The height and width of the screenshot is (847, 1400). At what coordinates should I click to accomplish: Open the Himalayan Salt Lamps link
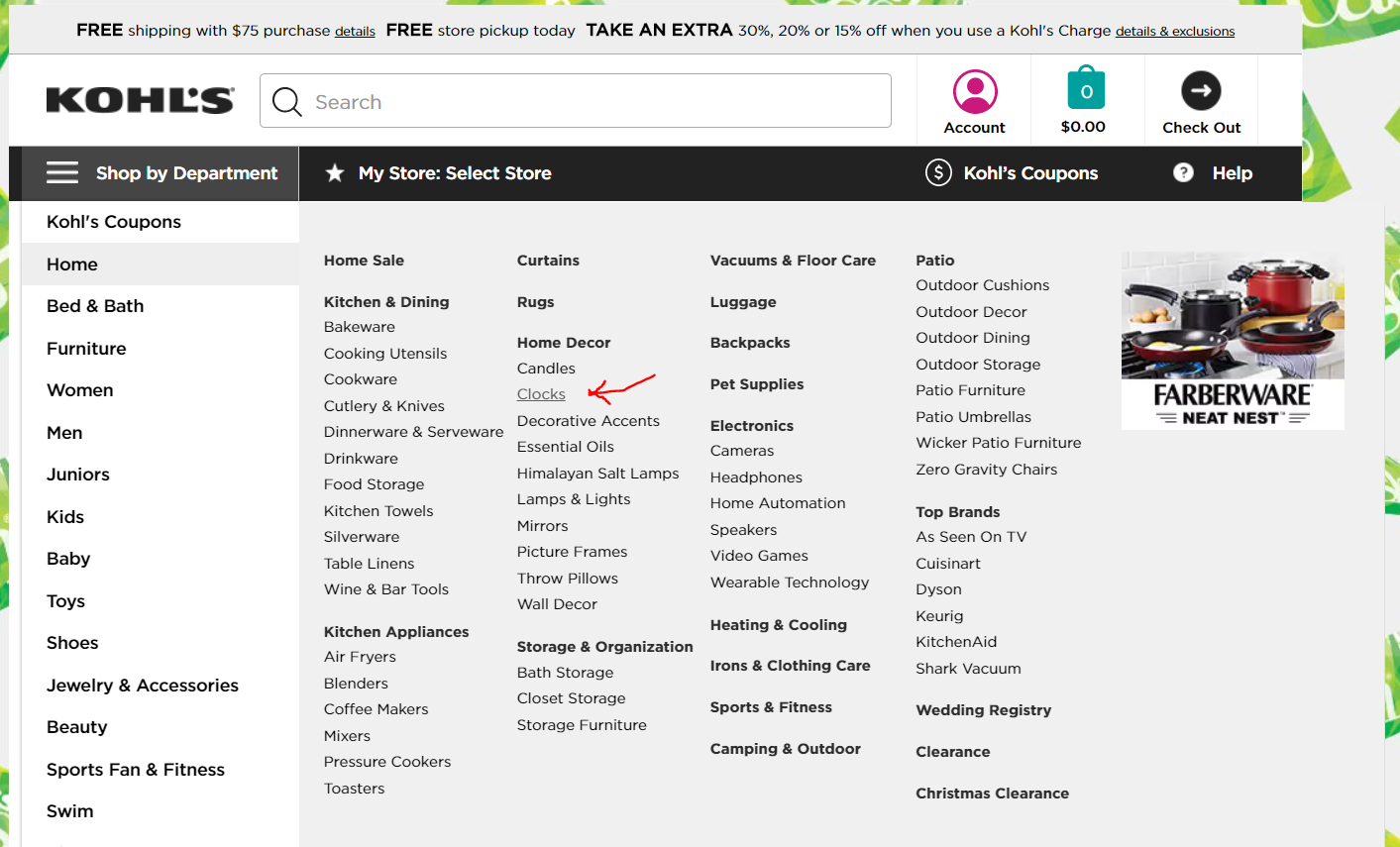(x=598, y=474)
